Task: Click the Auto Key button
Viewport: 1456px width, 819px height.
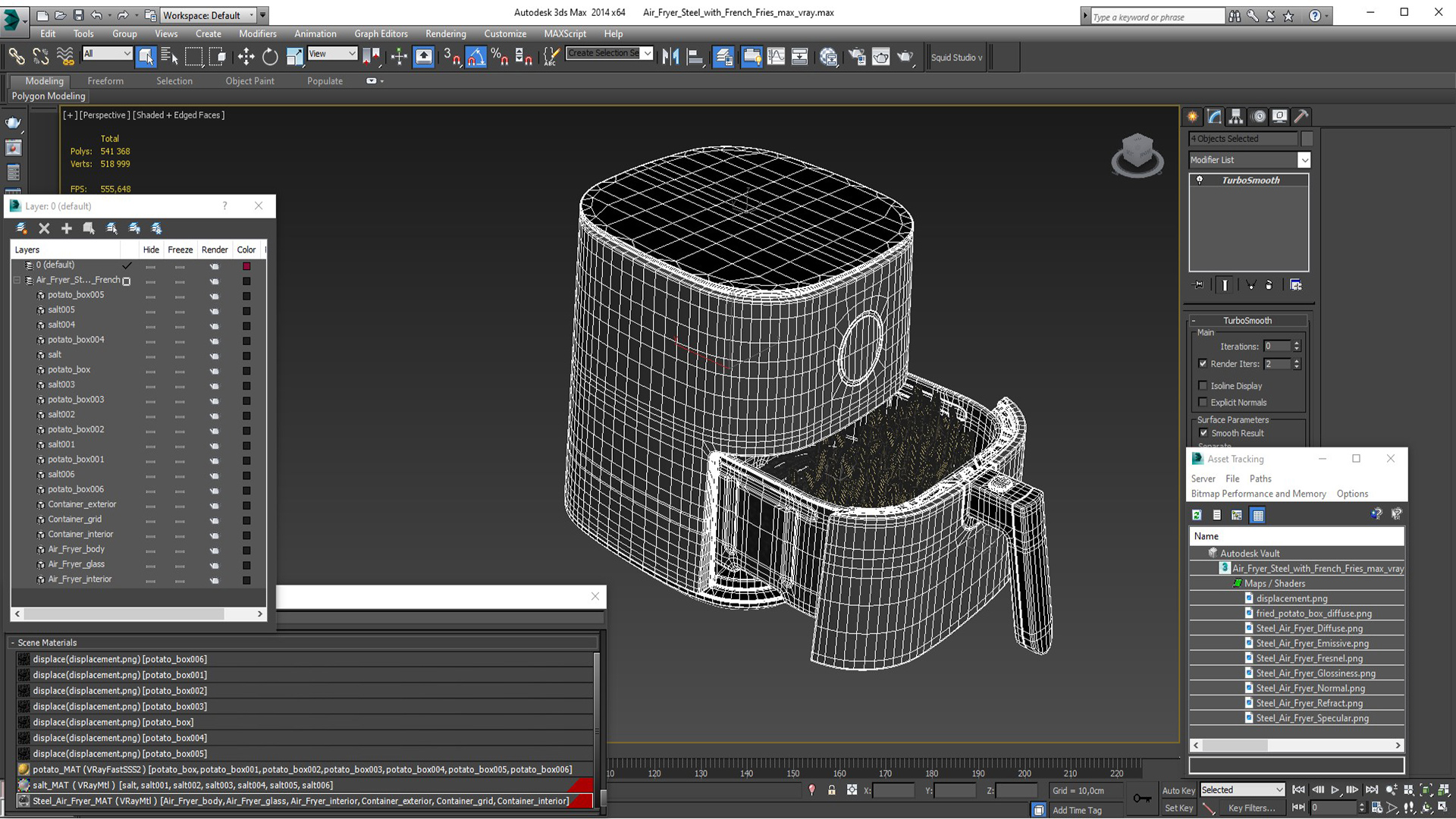Action: (1178, 790)
